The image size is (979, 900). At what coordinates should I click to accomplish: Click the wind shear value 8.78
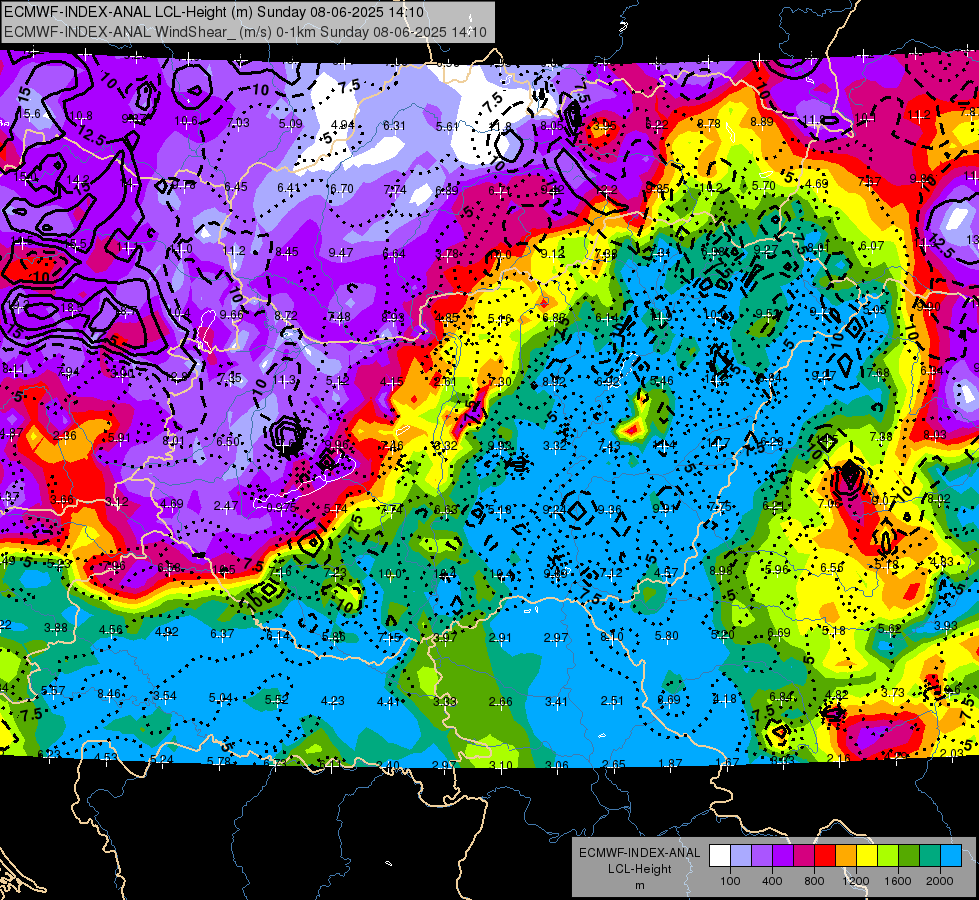[x=709, y=124]
